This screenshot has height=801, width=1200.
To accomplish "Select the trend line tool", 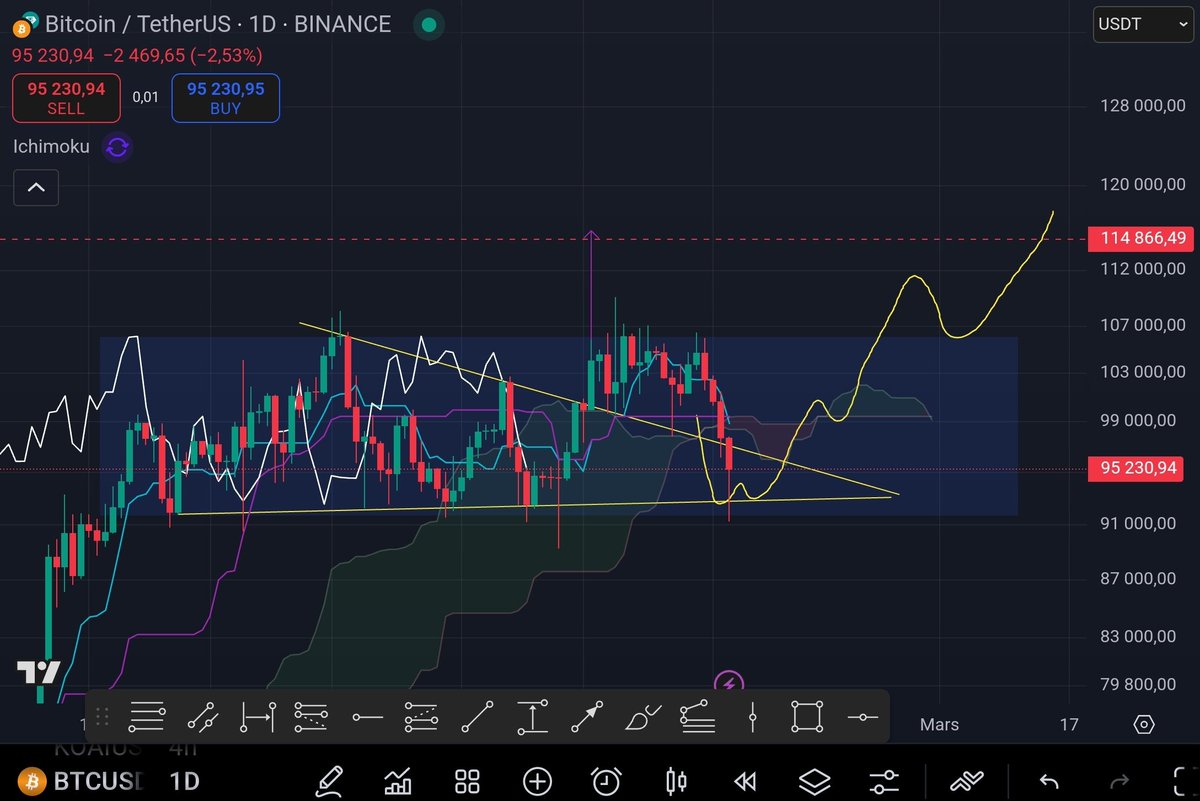I will pyautogui.click(x=477, y=716).
